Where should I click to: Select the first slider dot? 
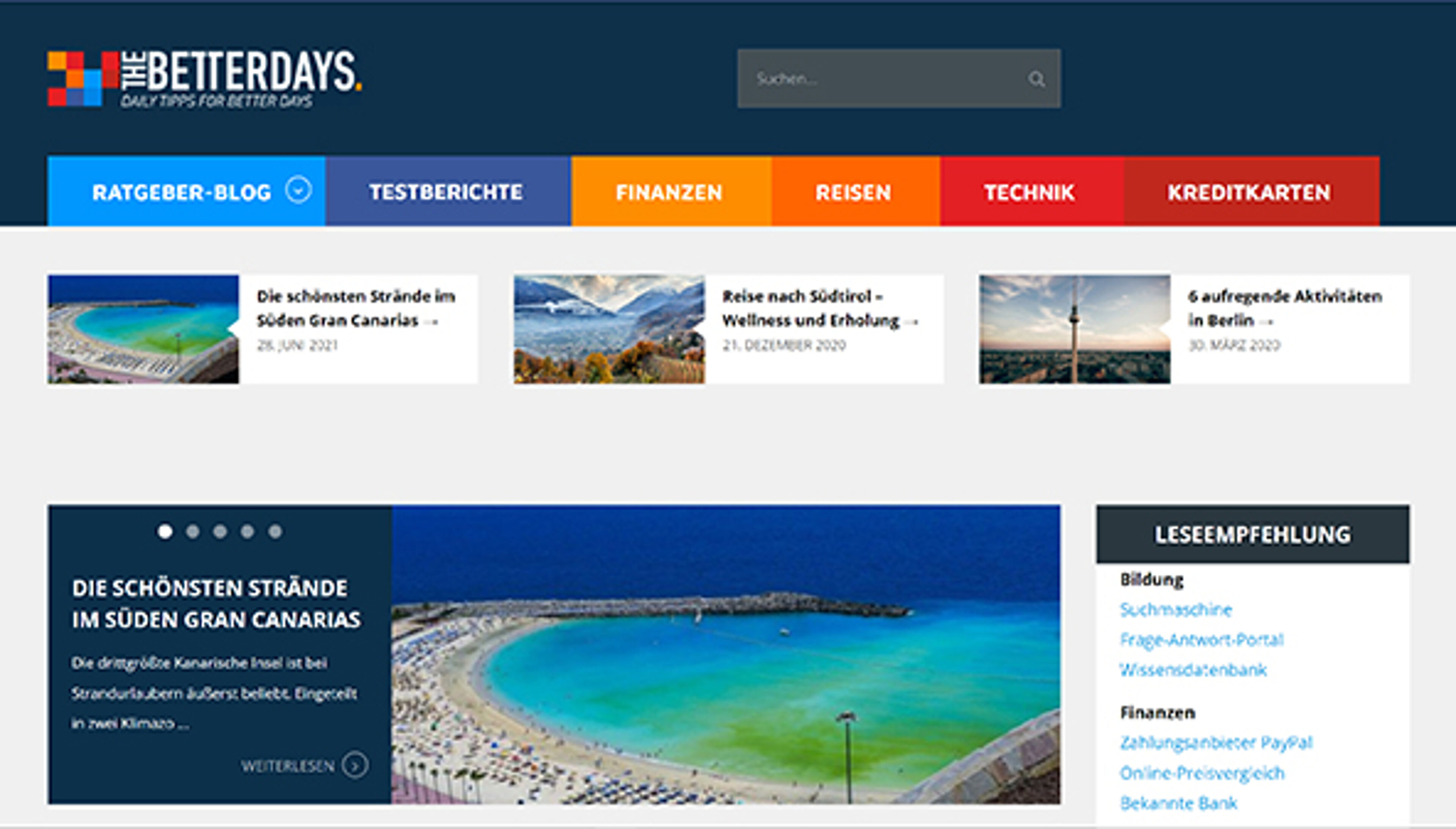(165, 531)
